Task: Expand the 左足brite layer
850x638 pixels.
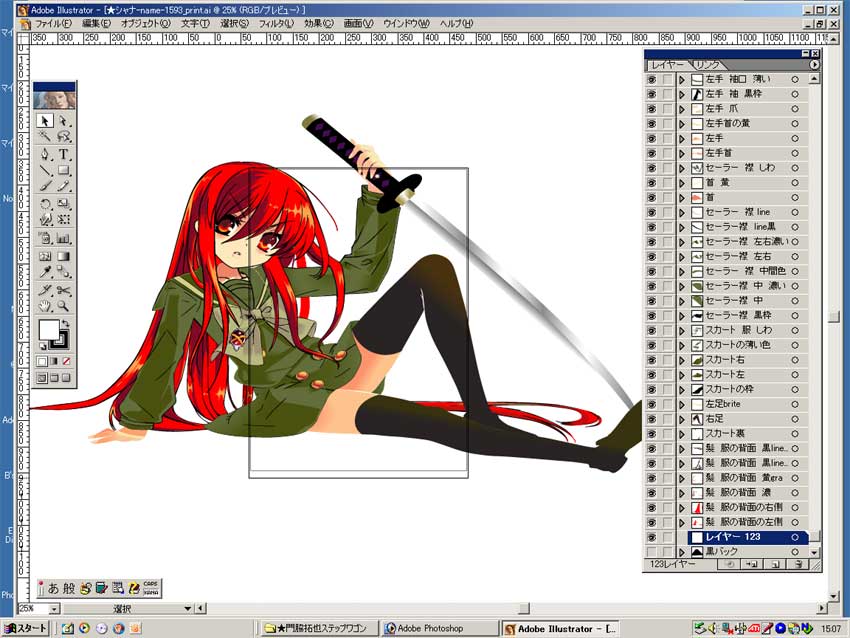Action: click(682, 404)
